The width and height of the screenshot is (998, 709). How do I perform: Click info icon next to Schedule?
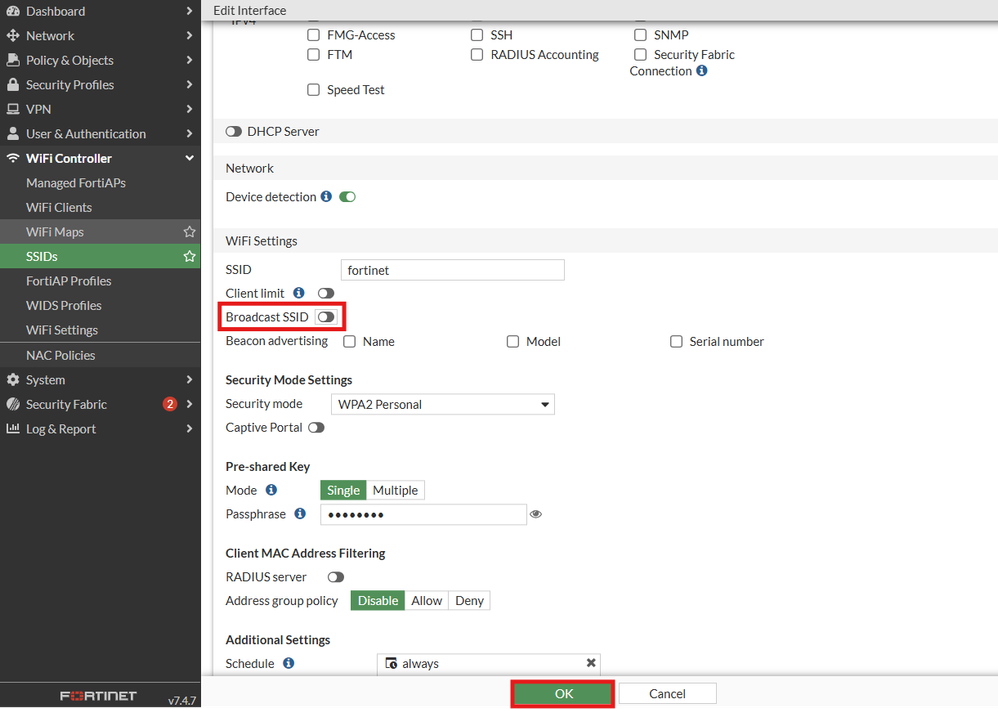288,663
